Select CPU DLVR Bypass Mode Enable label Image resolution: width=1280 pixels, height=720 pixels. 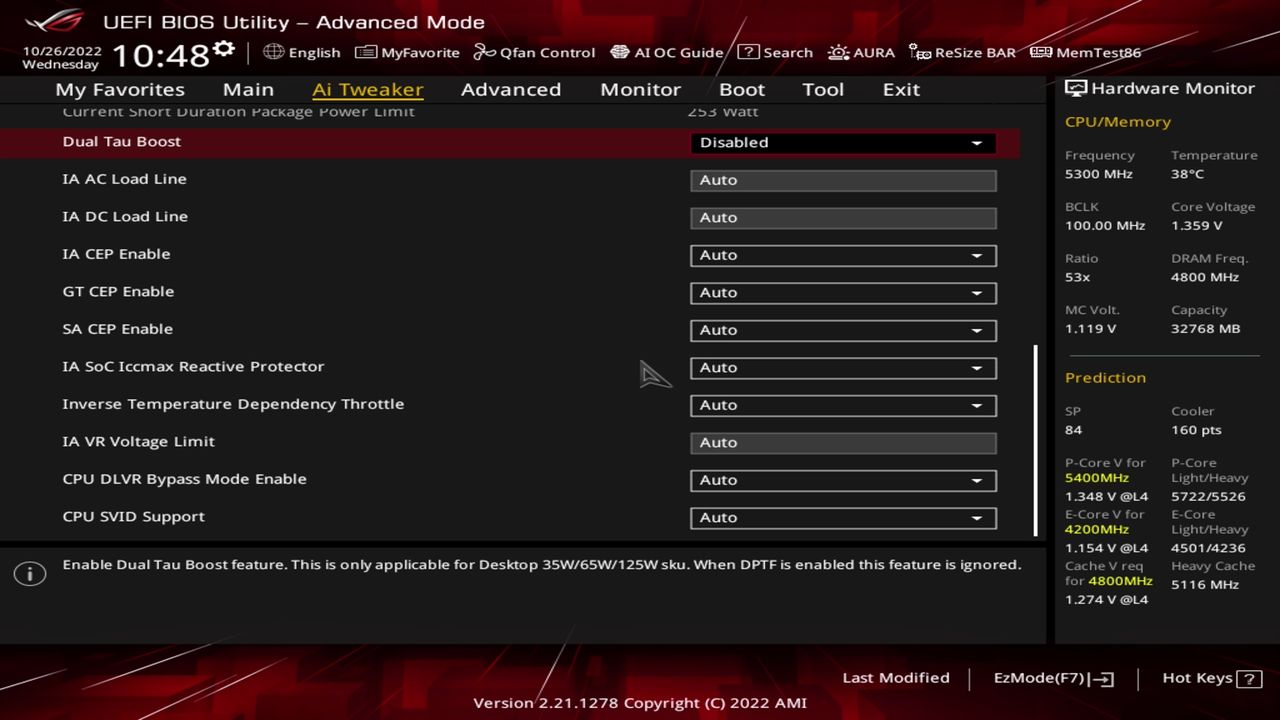pos(184,479)
